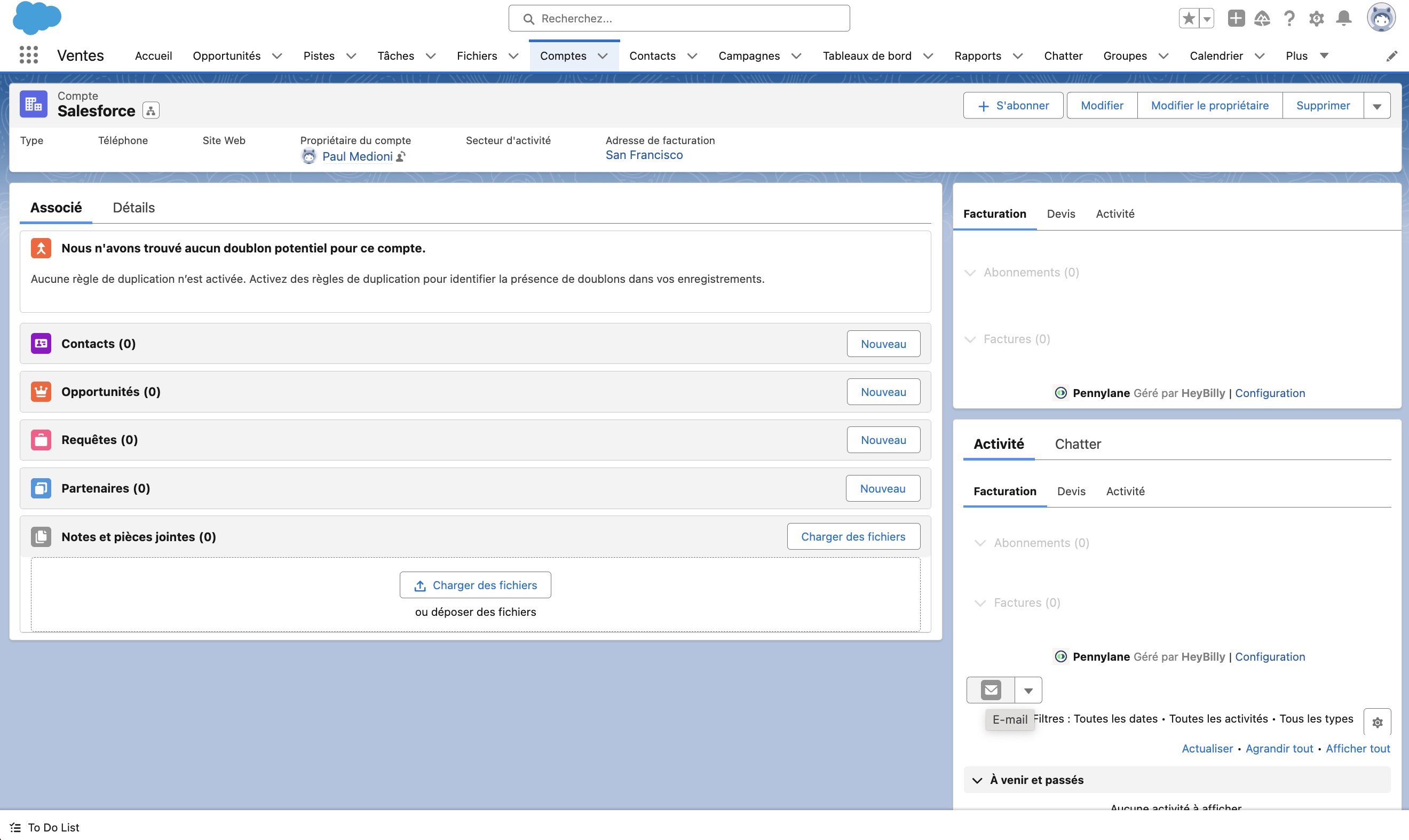Collapse the À venir et passés section

[x=977, y=780]
